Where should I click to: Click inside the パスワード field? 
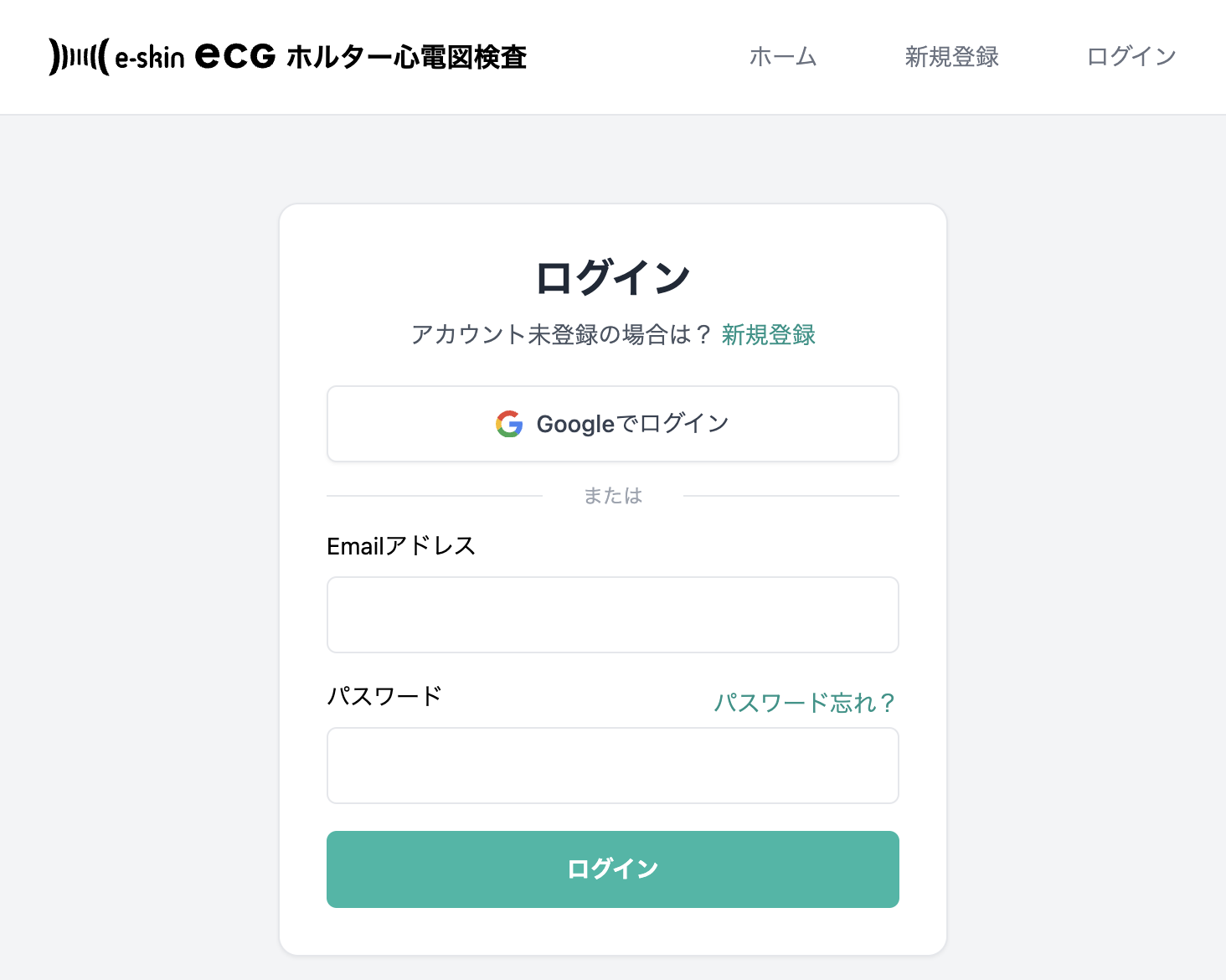[612, 765]
